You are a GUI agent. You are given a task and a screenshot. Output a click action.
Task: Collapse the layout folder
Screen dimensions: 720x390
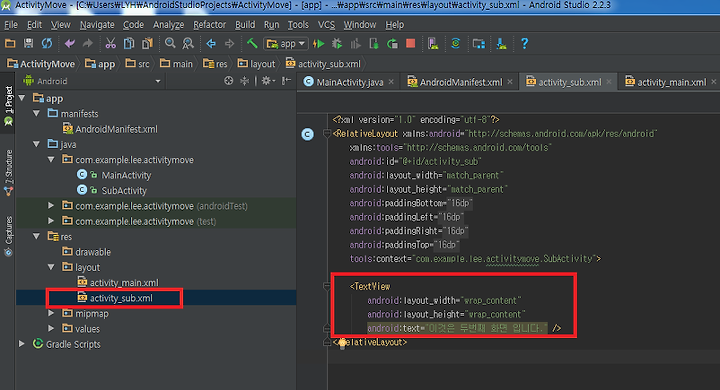[x=51, y=267]
